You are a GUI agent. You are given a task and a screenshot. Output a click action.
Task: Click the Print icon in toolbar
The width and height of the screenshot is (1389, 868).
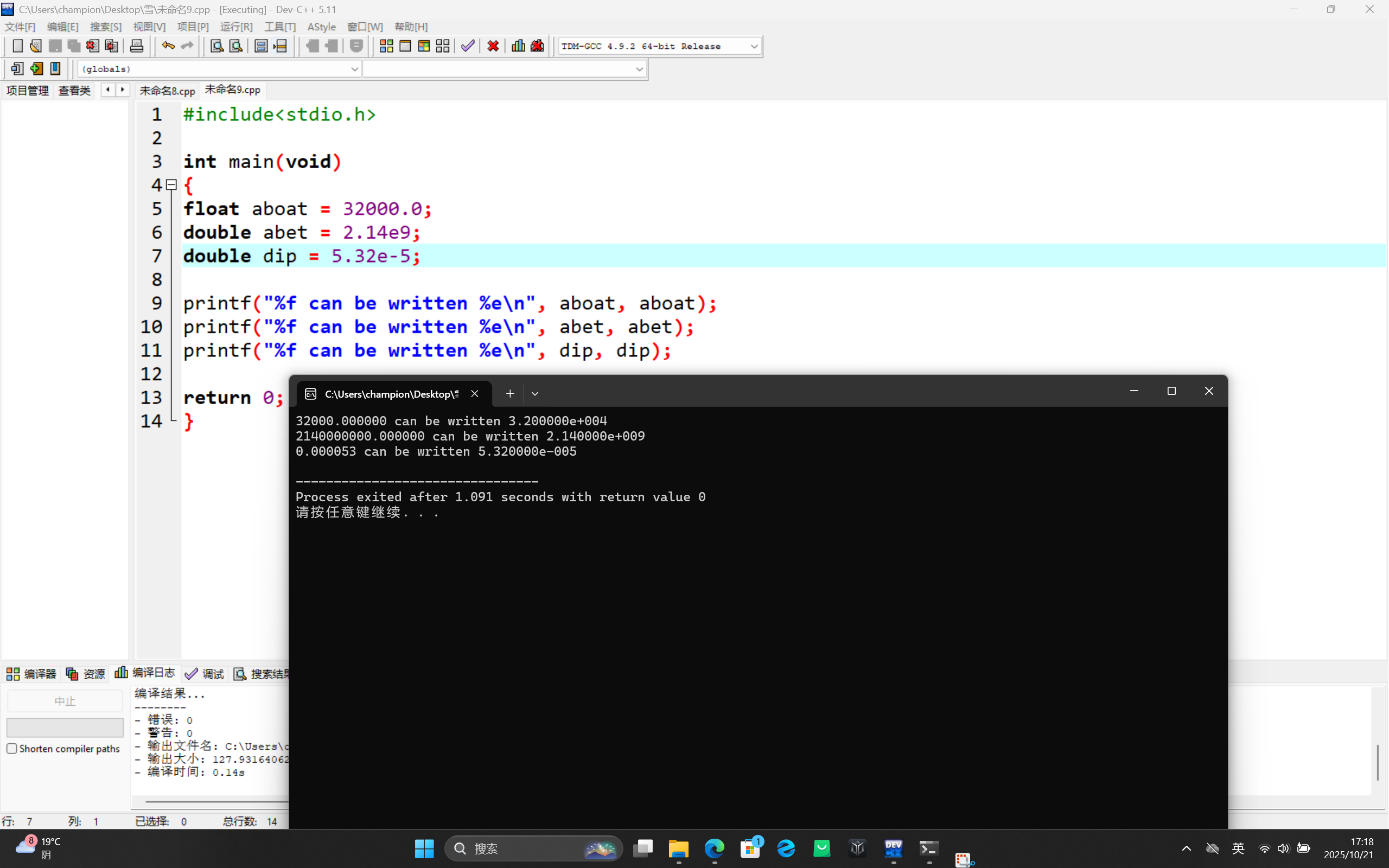[137, 46]
